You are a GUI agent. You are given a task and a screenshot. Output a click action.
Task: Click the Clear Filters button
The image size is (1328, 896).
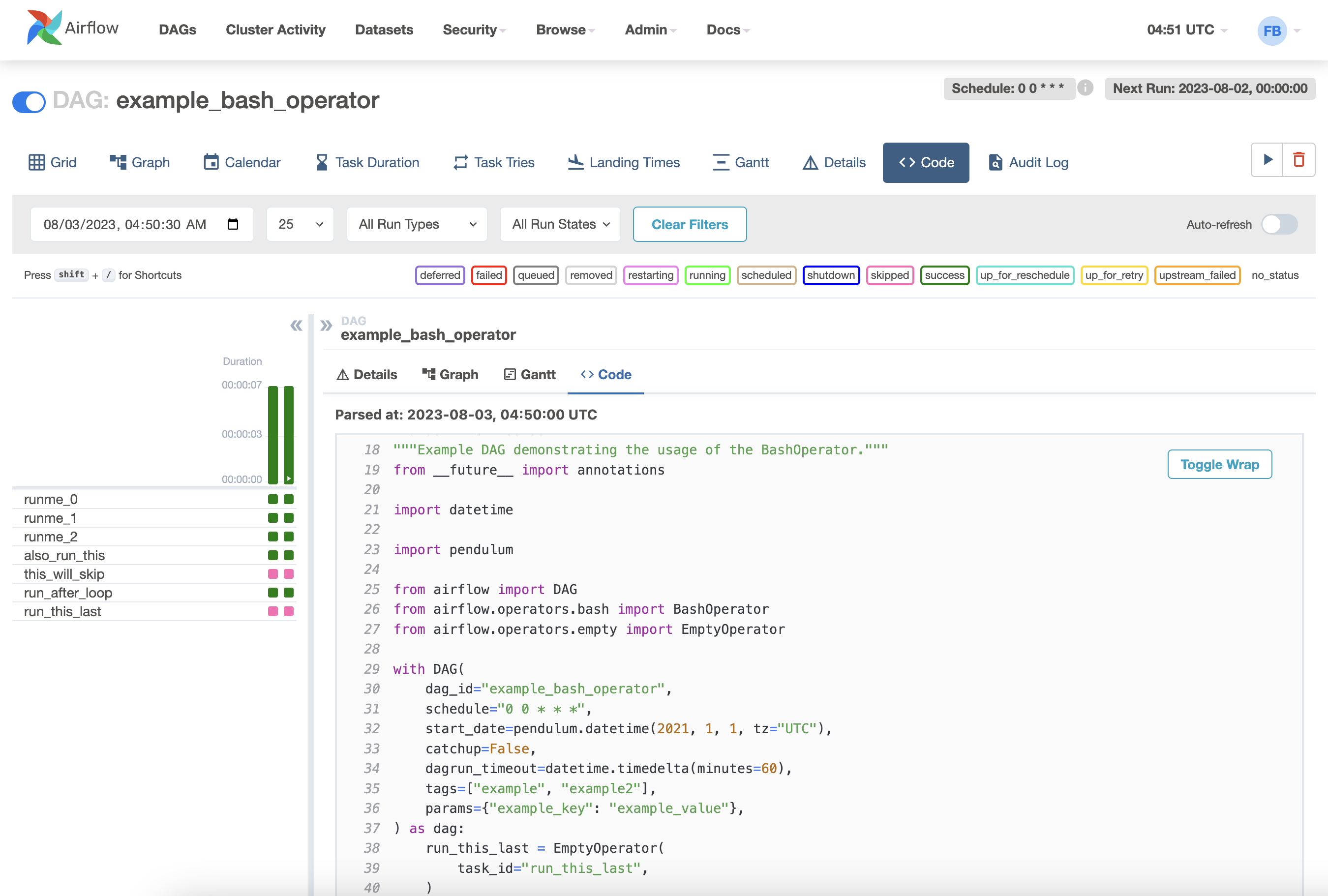click(690, 224)
